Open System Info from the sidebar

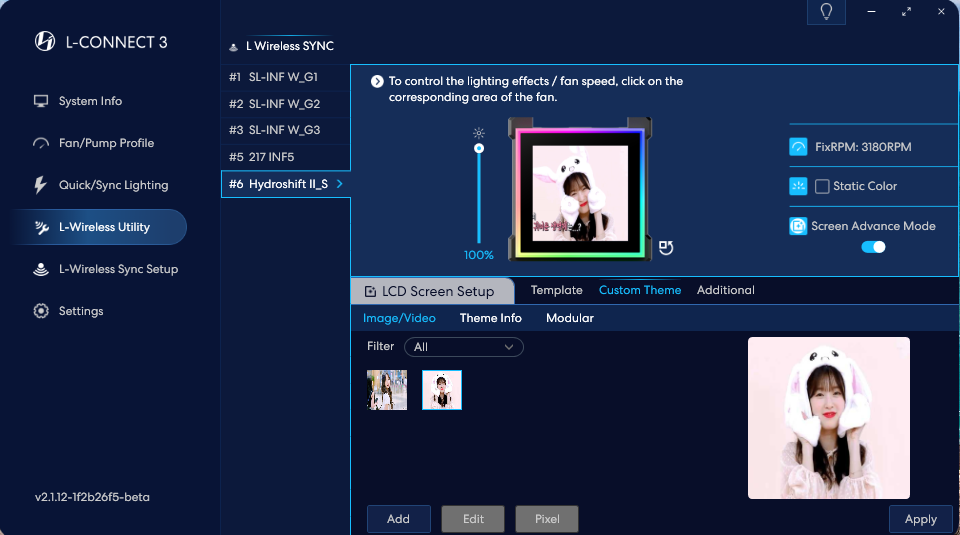pyautogui.click(x=90, y=101)
